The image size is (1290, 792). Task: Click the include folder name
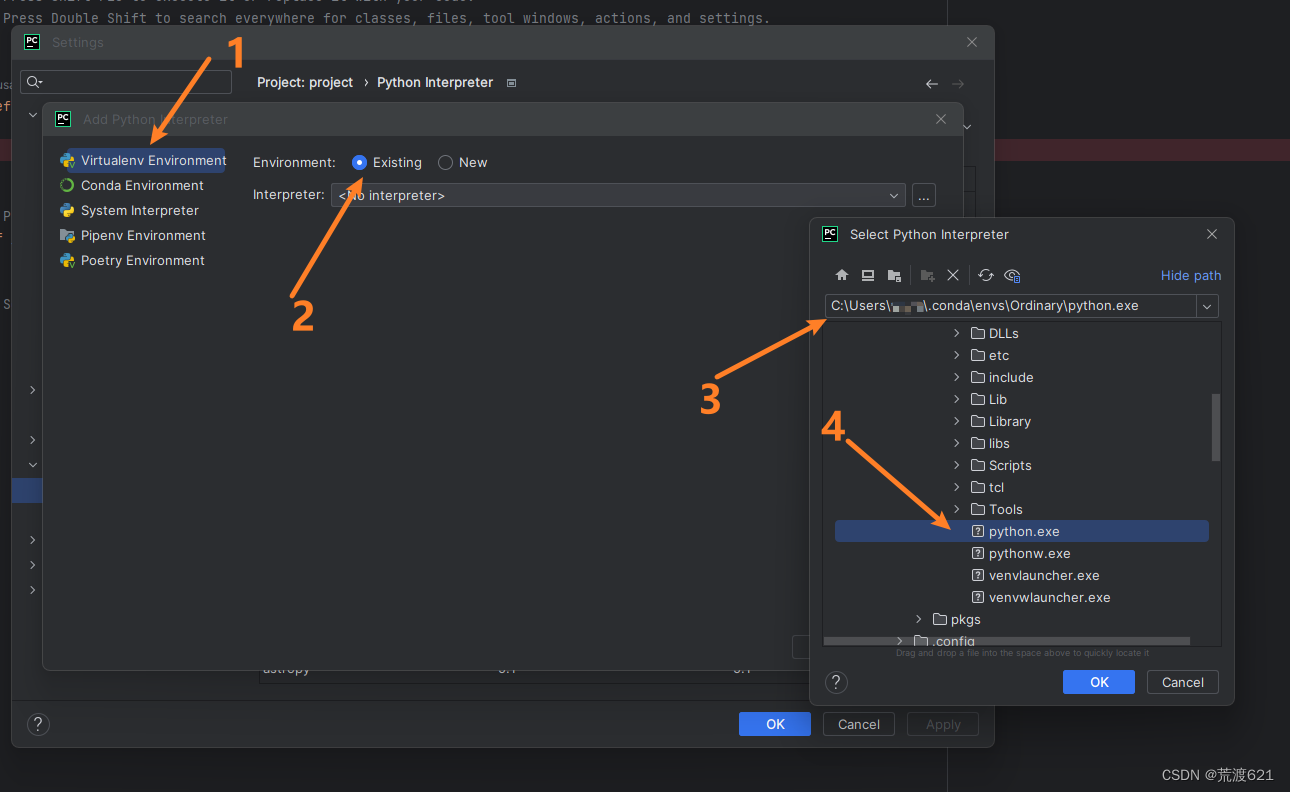click(1011, 377)
